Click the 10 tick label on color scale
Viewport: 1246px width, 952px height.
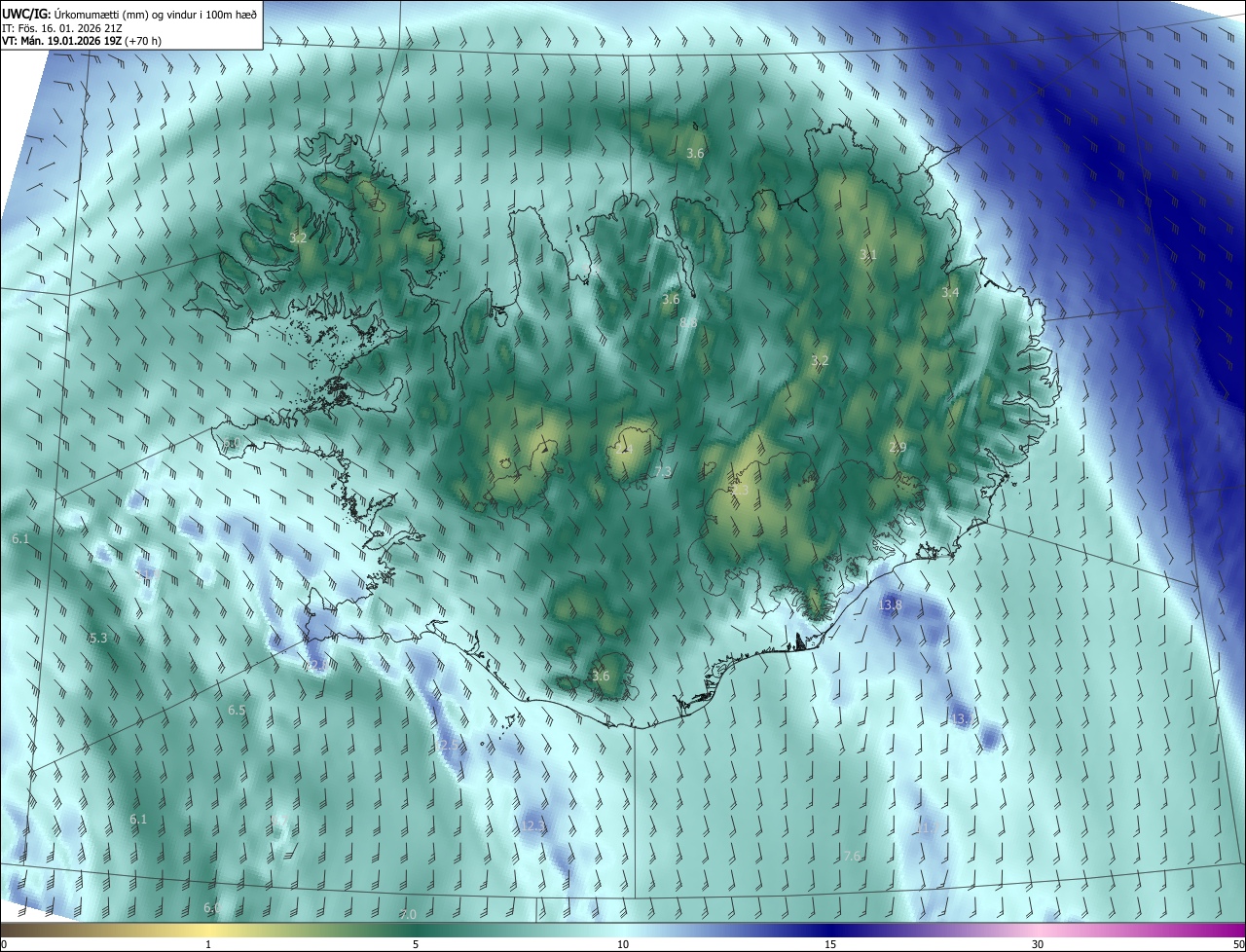623,944
